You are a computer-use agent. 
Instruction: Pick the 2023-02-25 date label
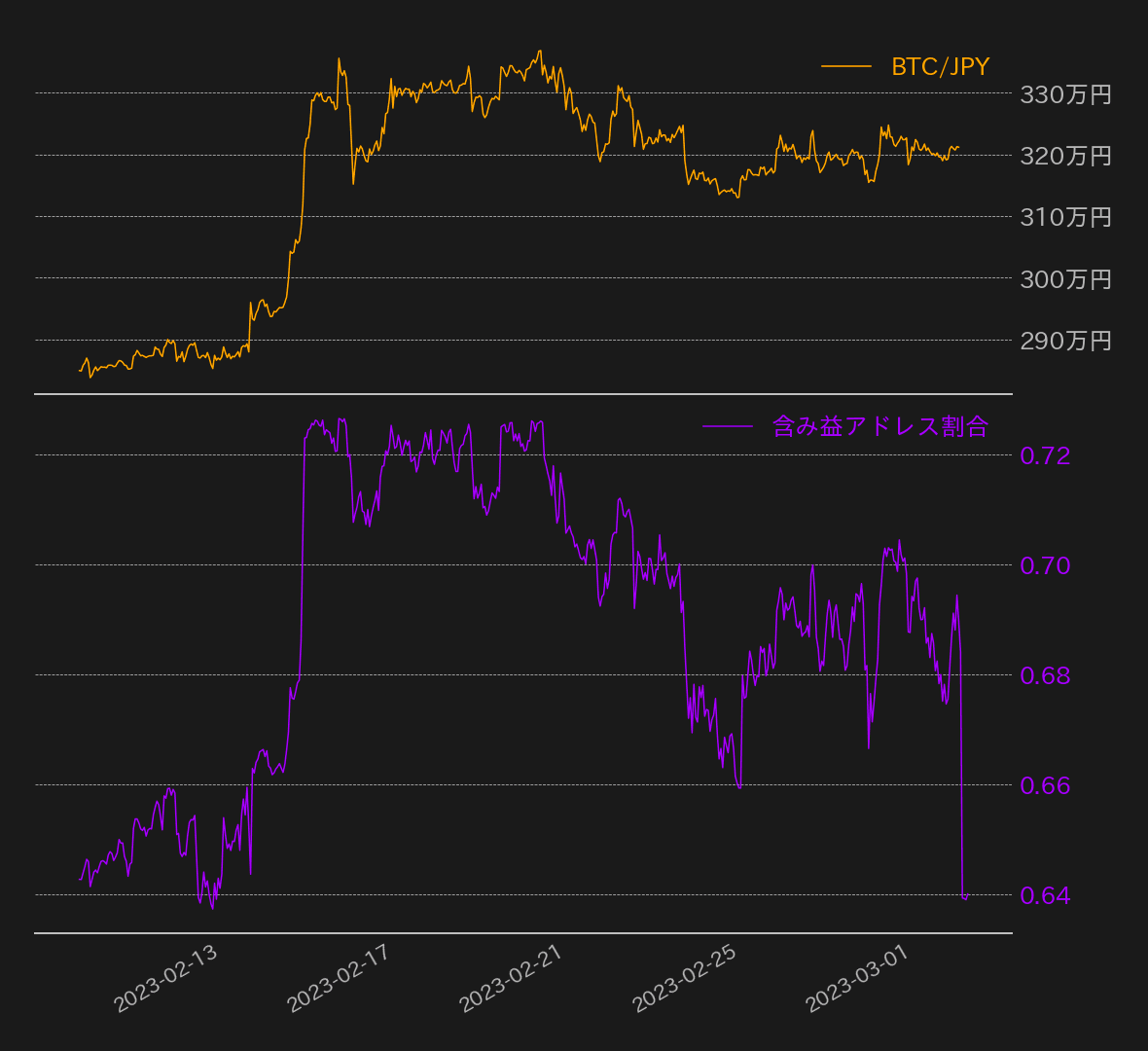(x=685, y=978)
